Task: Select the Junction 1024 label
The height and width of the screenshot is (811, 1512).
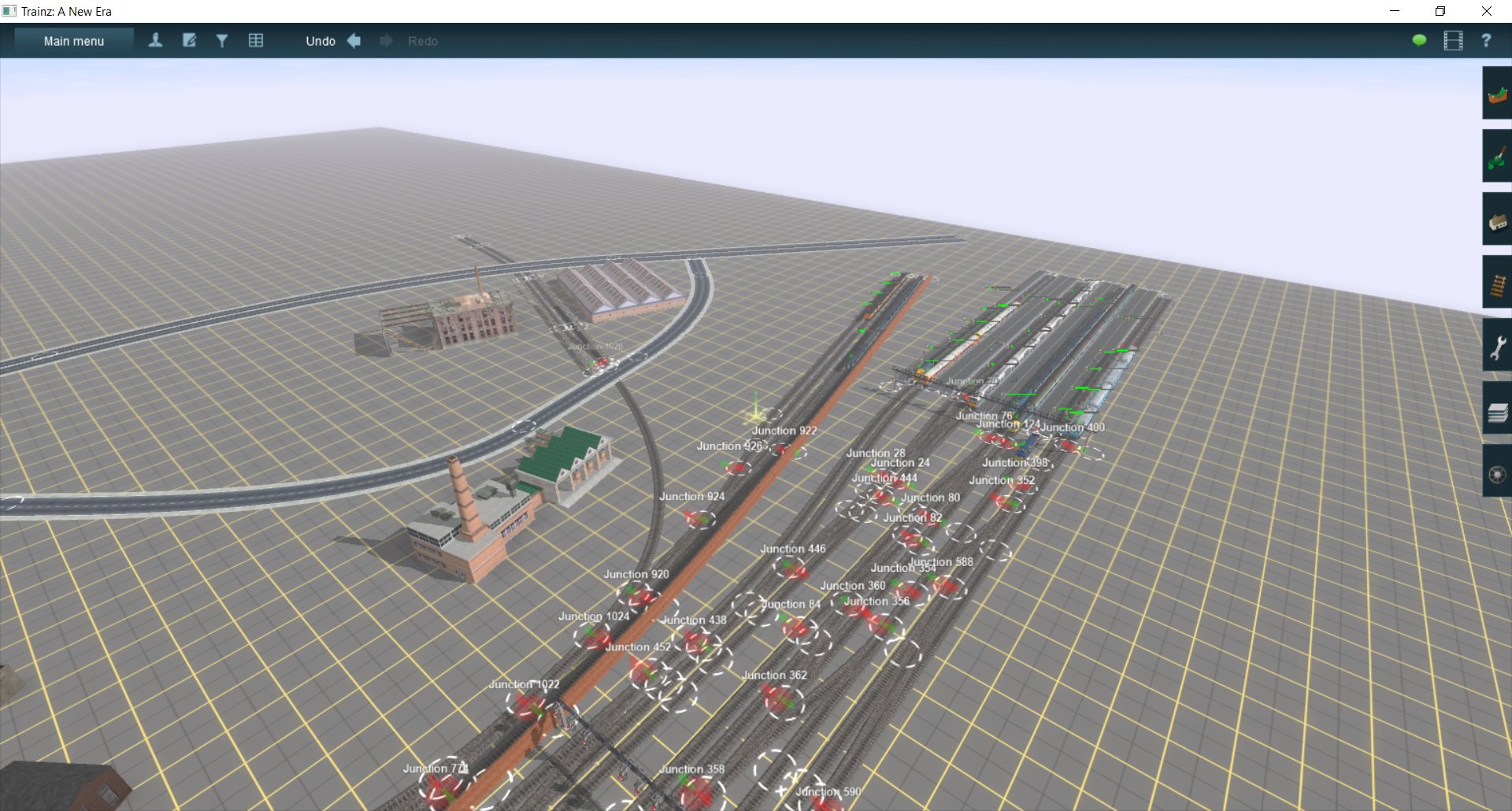Action: coord(594,616)
